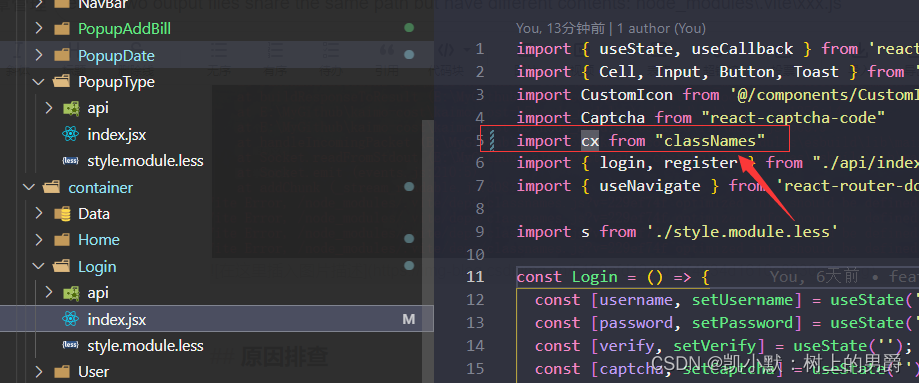
Task: Click the api folder icon under PopupType
Action: click(71, 108)
